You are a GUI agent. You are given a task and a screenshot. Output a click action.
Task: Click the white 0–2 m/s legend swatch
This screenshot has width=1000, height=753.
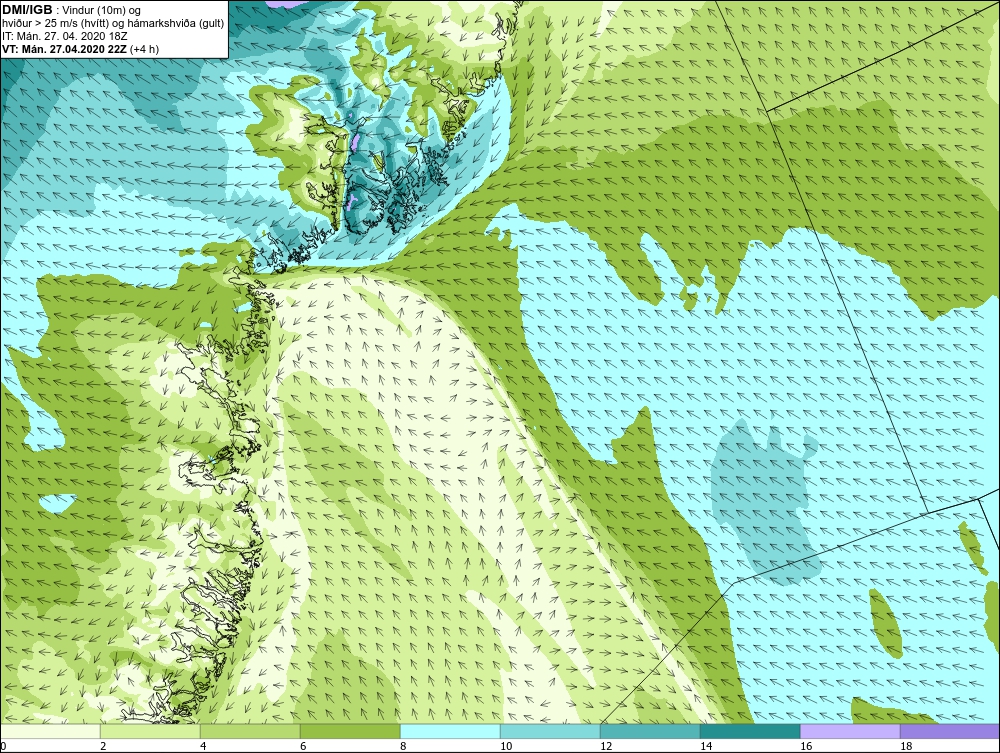click(50, 731)
